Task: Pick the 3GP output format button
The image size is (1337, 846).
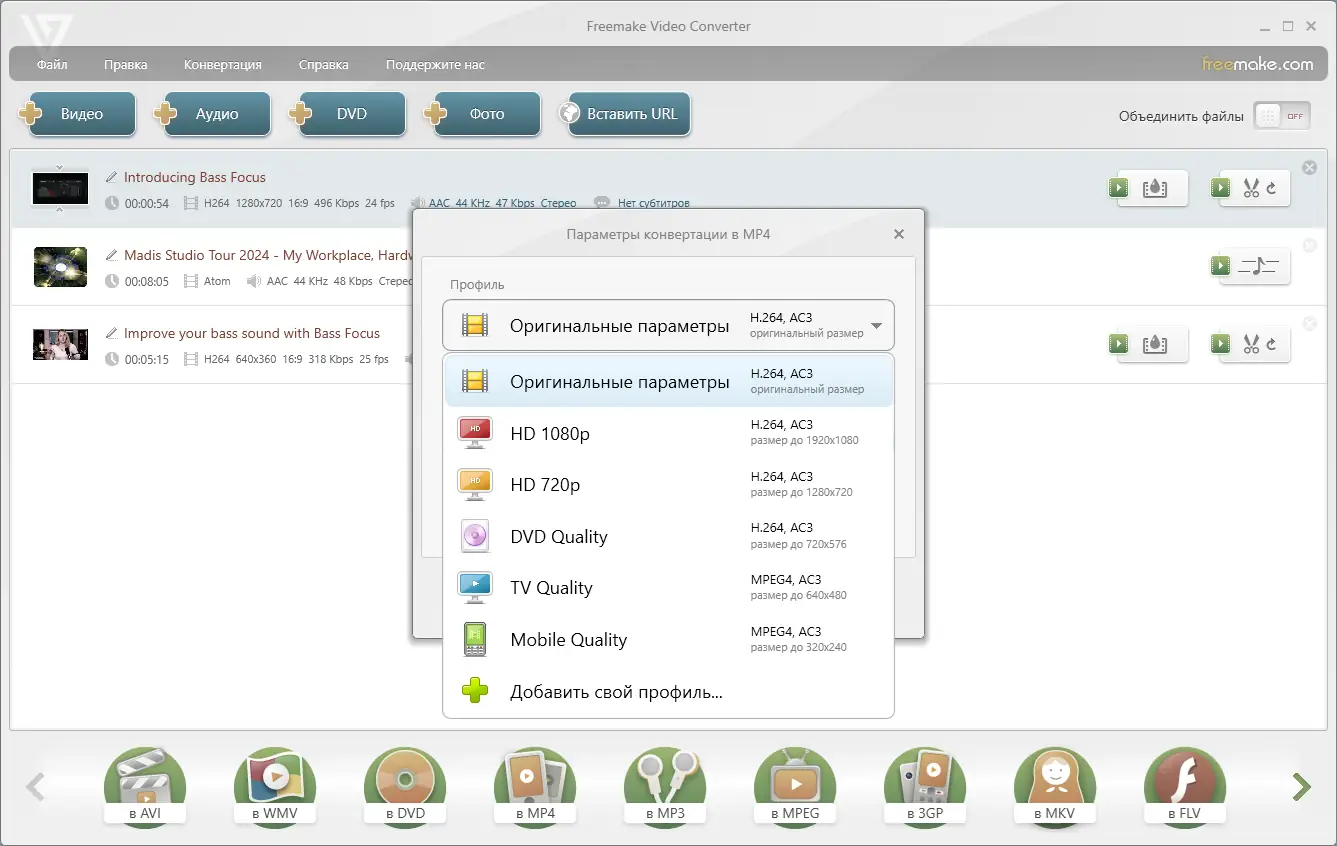Action: [925, 787]
